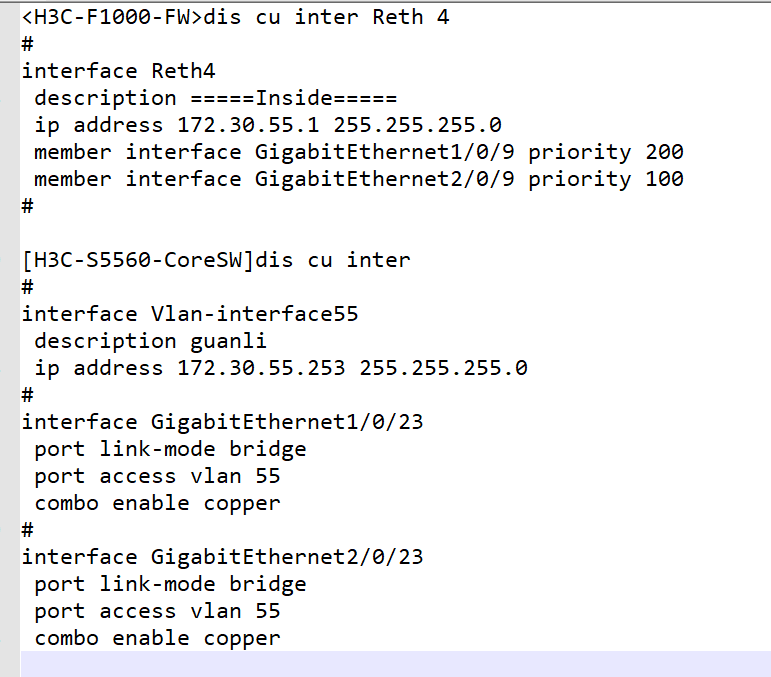The height and width of the screenshot is (677, 771).
Task: Click 'port access vlan 55' under GigabitEthernet1/0/23
Action: [x=157, y=476]
